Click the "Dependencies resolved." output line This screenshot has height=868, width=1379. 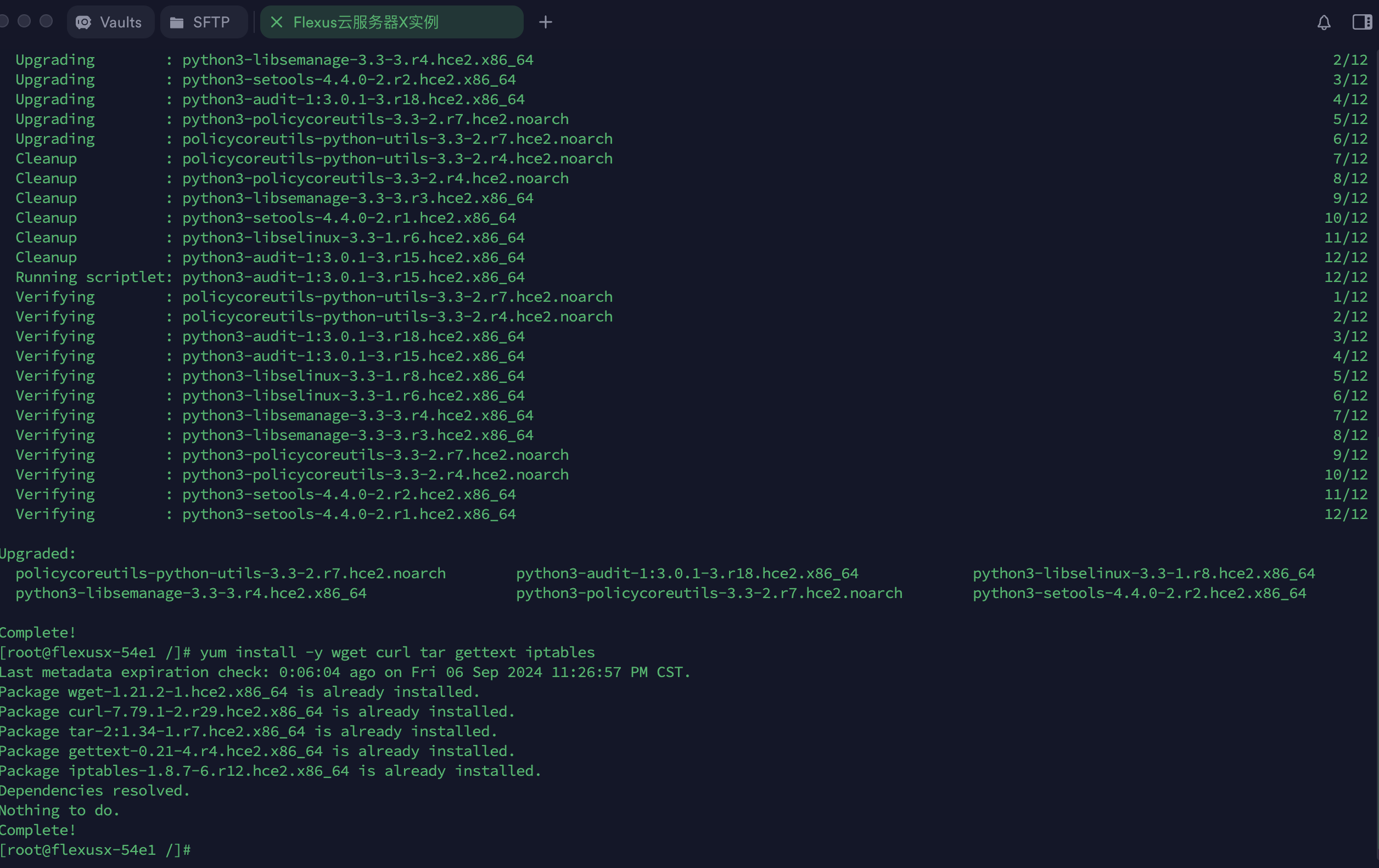[94, 790]
